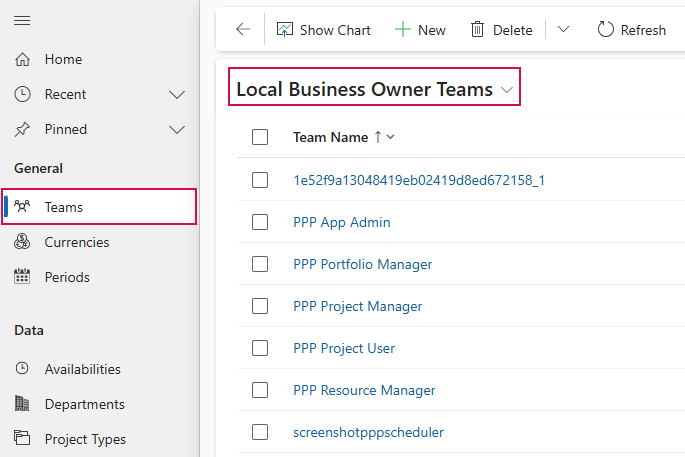This screenshot has height=457, width=685.
Task: Select all rows with header checkbox
Action: pos(260,137)
